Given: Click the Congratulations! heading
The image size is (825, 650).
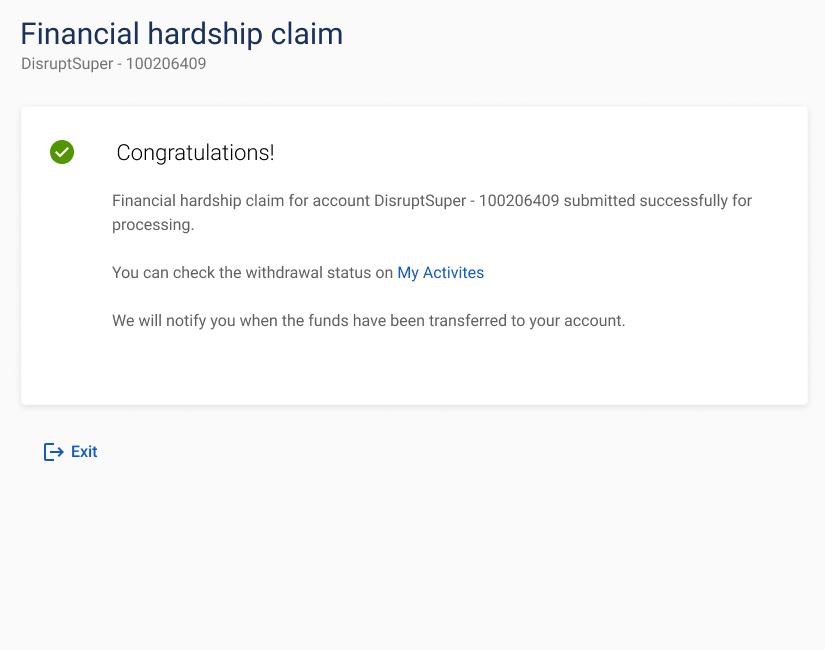Looking at the screenshot, I should click(x=195, y=153).
